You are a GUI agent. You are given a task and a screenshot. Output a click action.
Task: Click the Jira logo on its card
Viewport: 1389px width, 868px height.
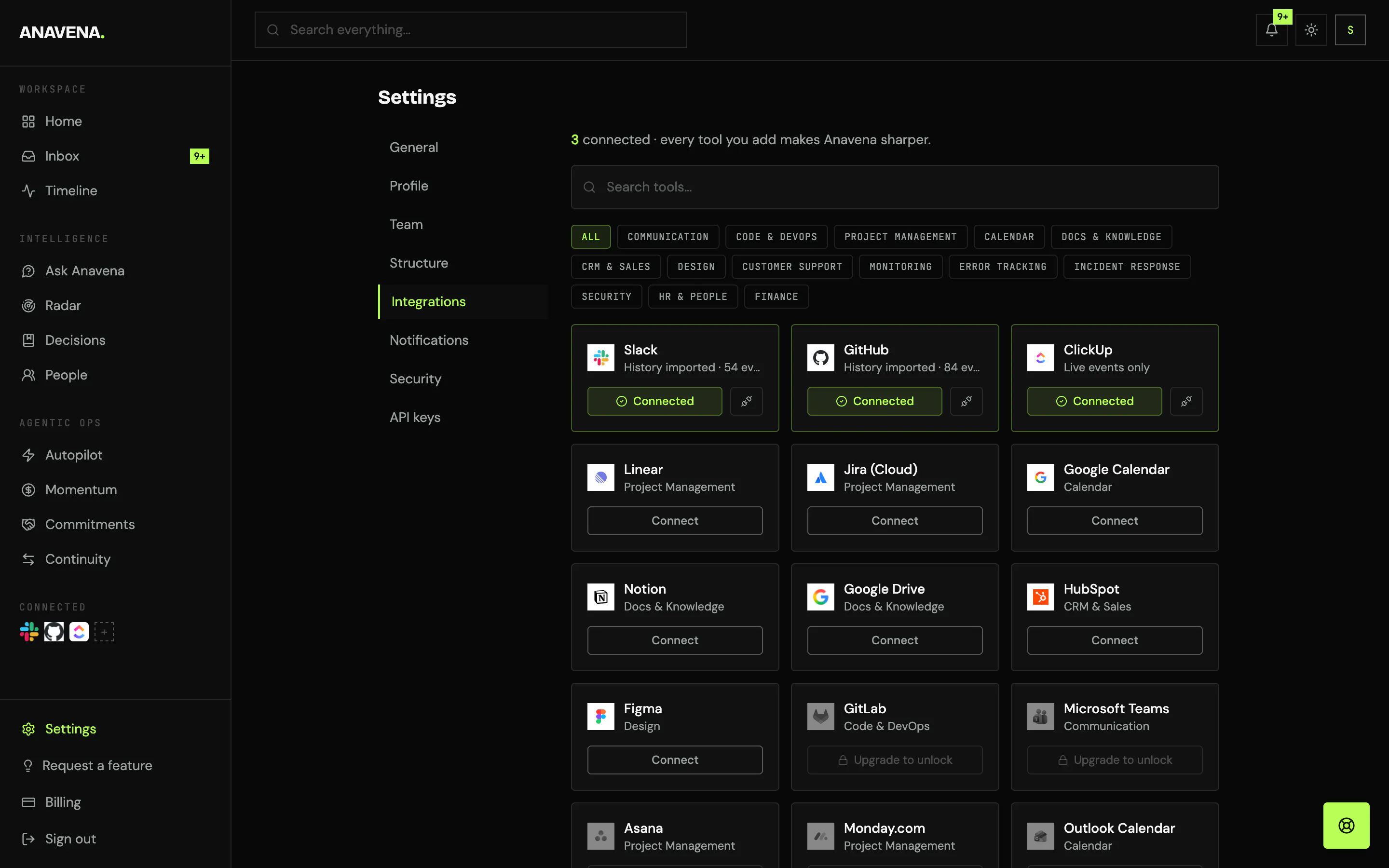821,477
